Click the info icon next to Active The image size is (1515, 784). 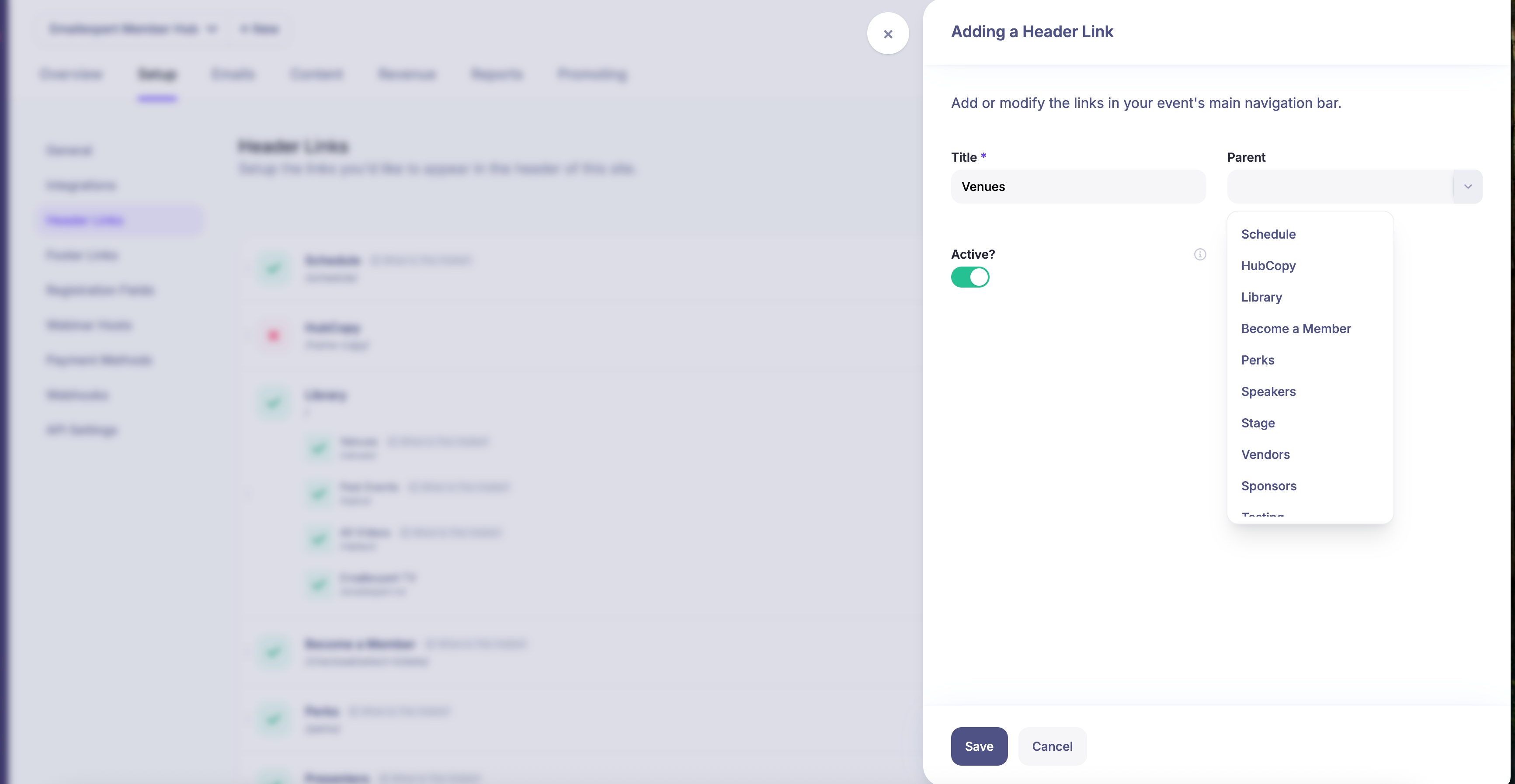[1200, 254]
